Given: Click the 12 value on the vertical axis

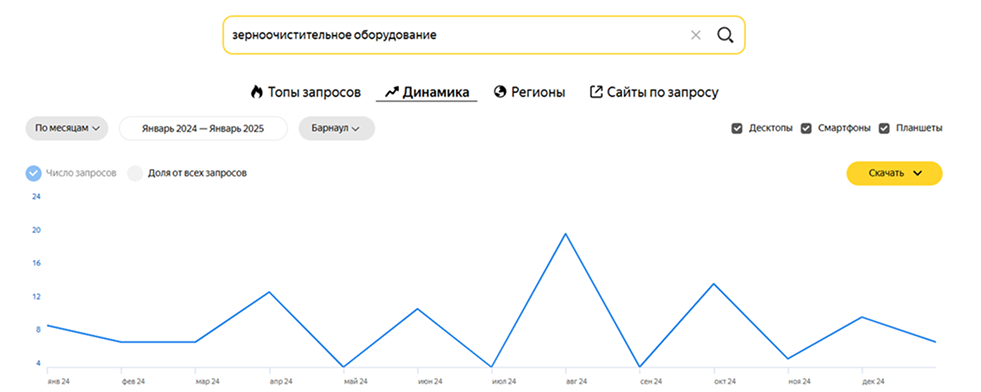Looking at the screenshot, I should [36, 297].
